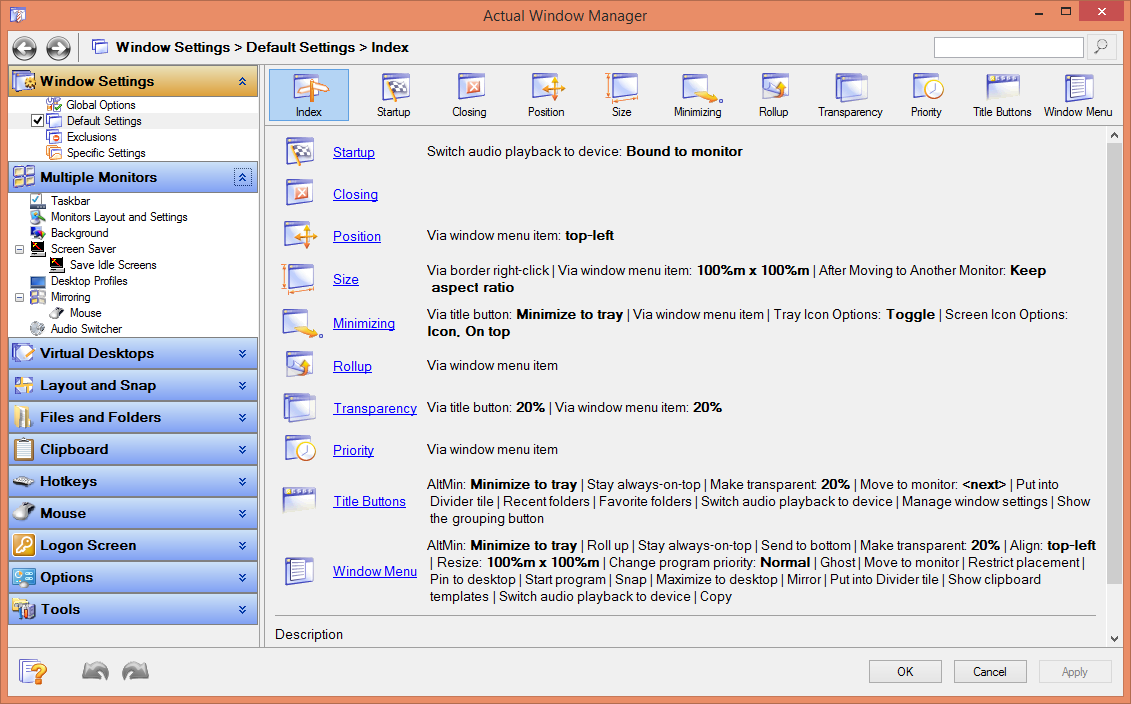Viewport: 1131px width, 704px height.
Task: Expand the Virtual Desktops section
Action: [132, 353]
